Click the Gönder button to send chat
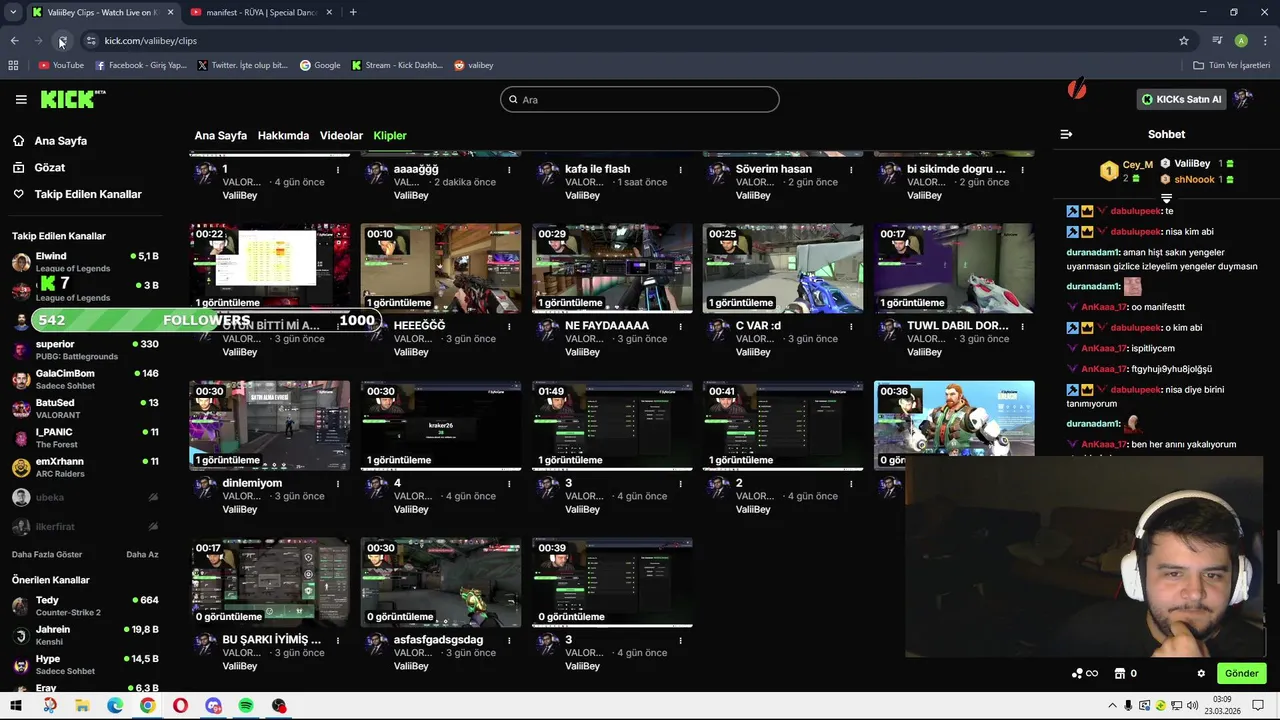 (x=1241, y=673)
